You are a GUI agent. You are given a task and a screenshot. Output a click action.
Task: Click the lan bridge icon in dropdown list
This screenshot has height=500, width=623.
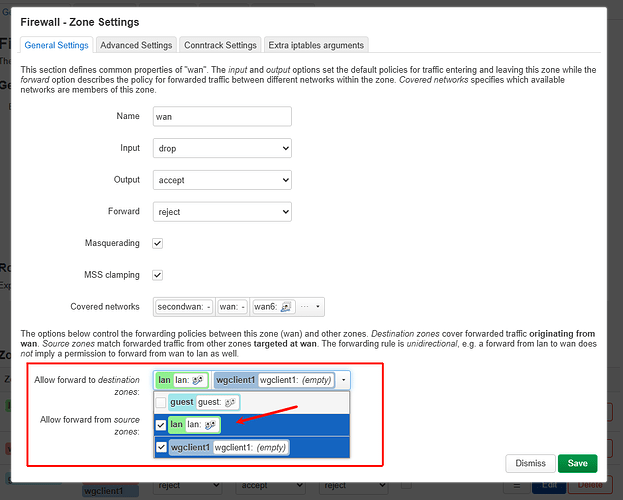(209, 425)
